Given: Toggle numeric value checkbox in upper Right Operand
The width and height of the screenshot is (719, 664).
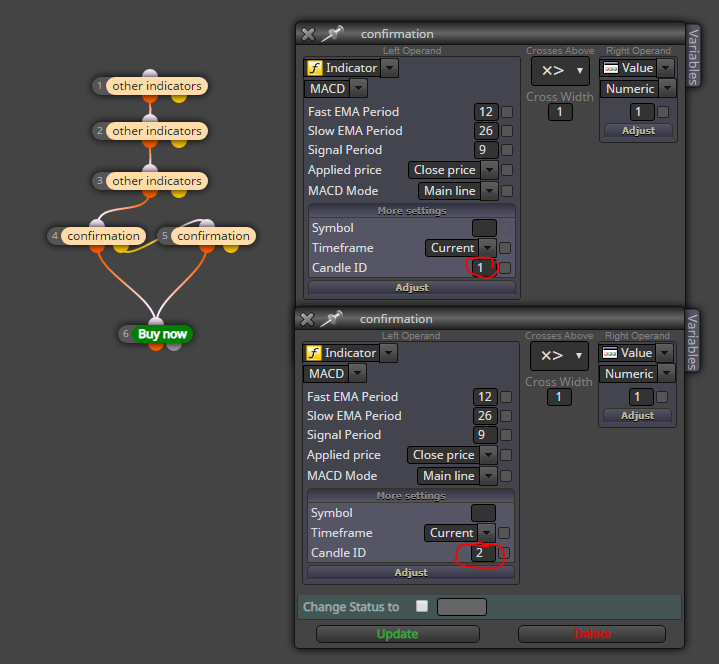Looking at the screenshot, I should (663, 112).
